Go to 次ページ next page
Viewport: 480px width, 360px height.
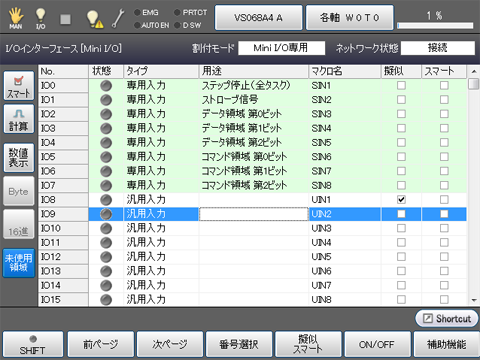click(x=170, y=345)
